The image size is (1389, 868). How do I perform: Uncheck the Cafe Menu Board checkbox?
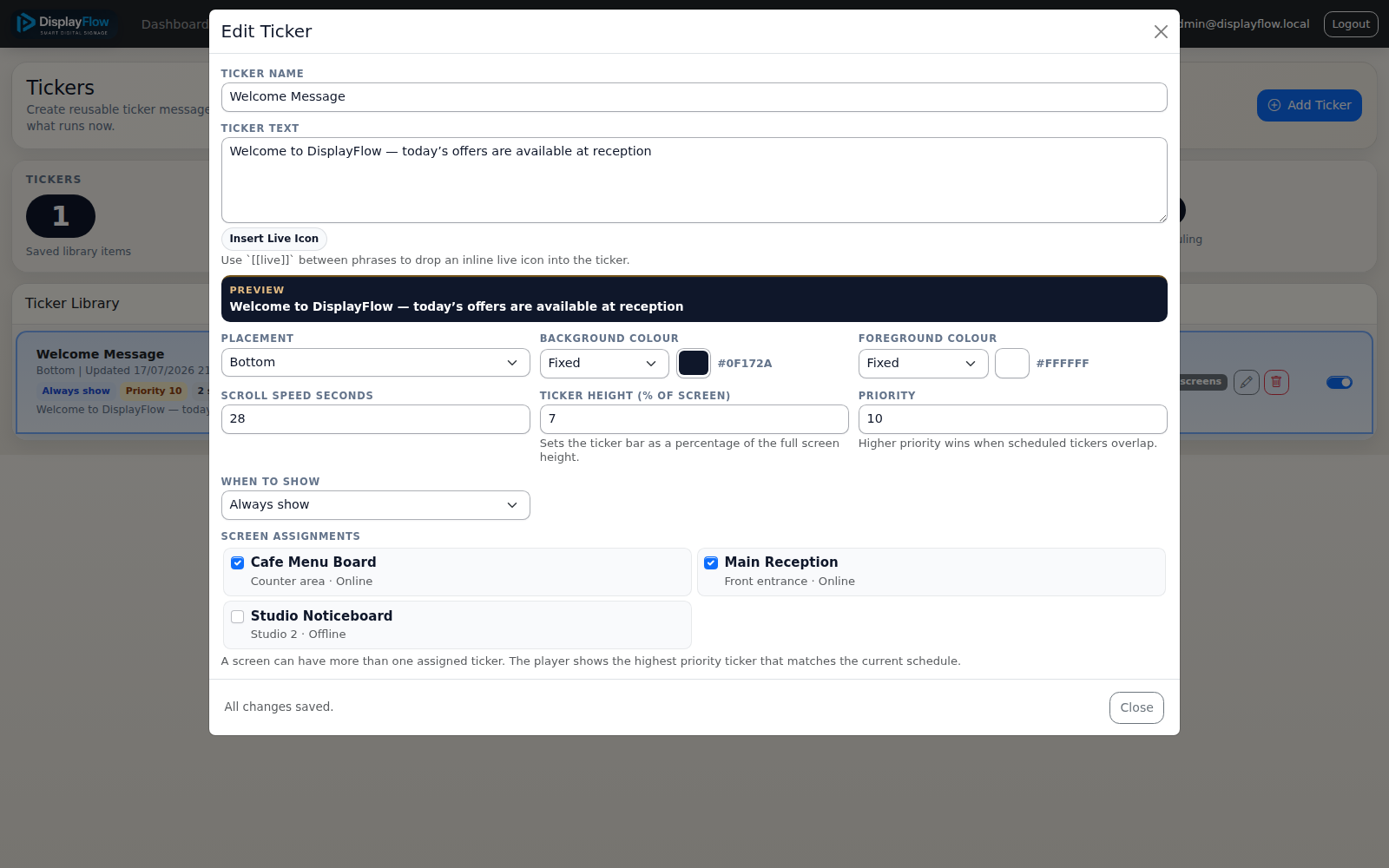237,562
